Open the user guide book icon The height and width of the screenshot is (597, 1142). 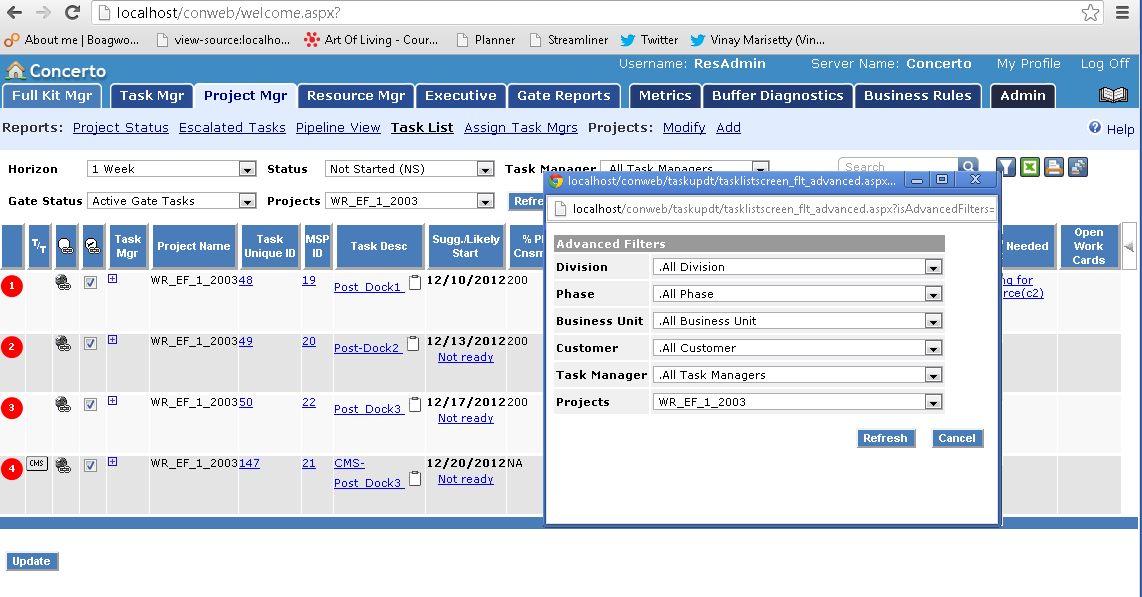coord(1113,95)
